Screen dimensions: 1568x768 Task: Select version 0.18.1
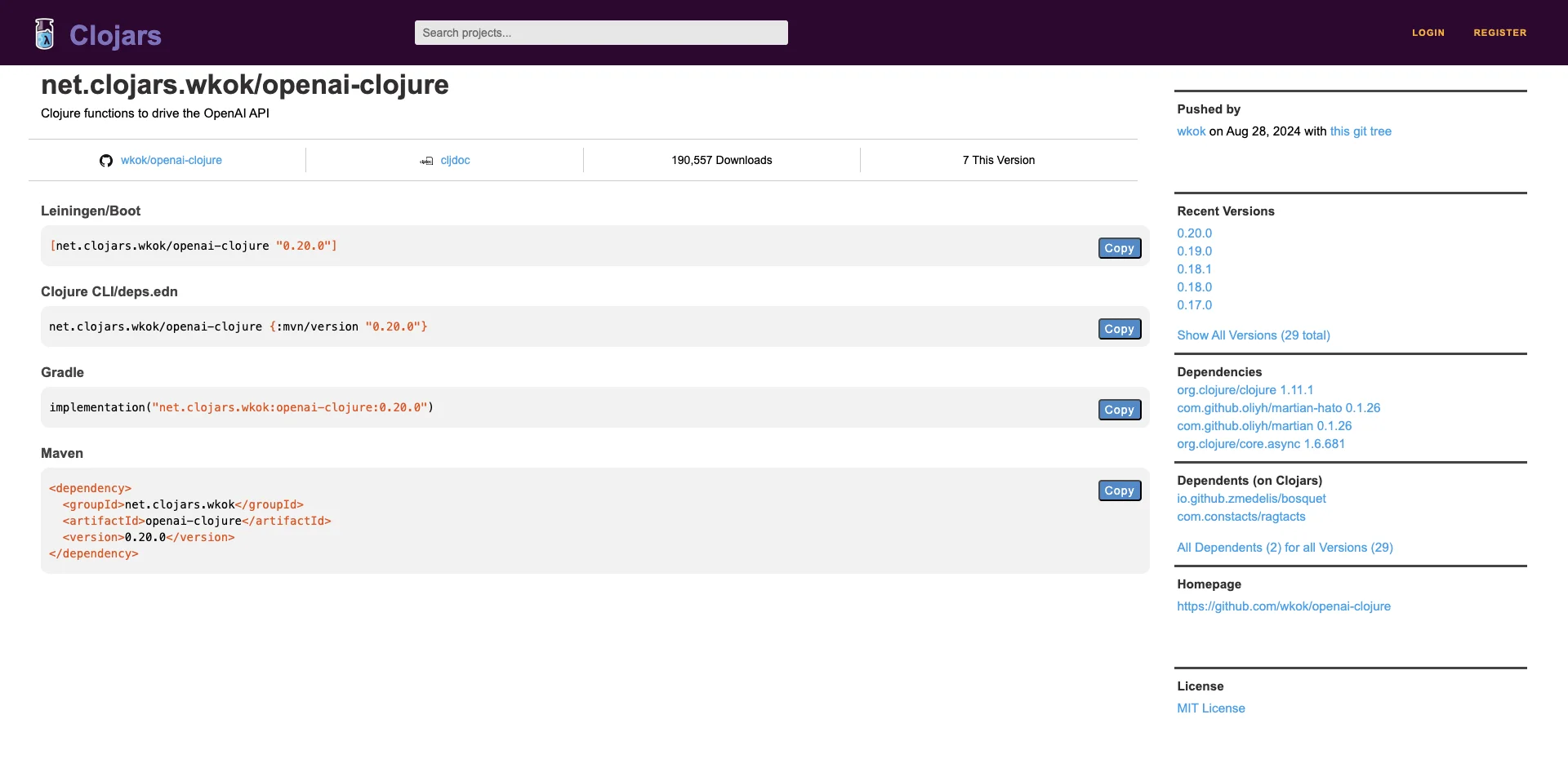pyautogui.click(x=1194, y=269)
